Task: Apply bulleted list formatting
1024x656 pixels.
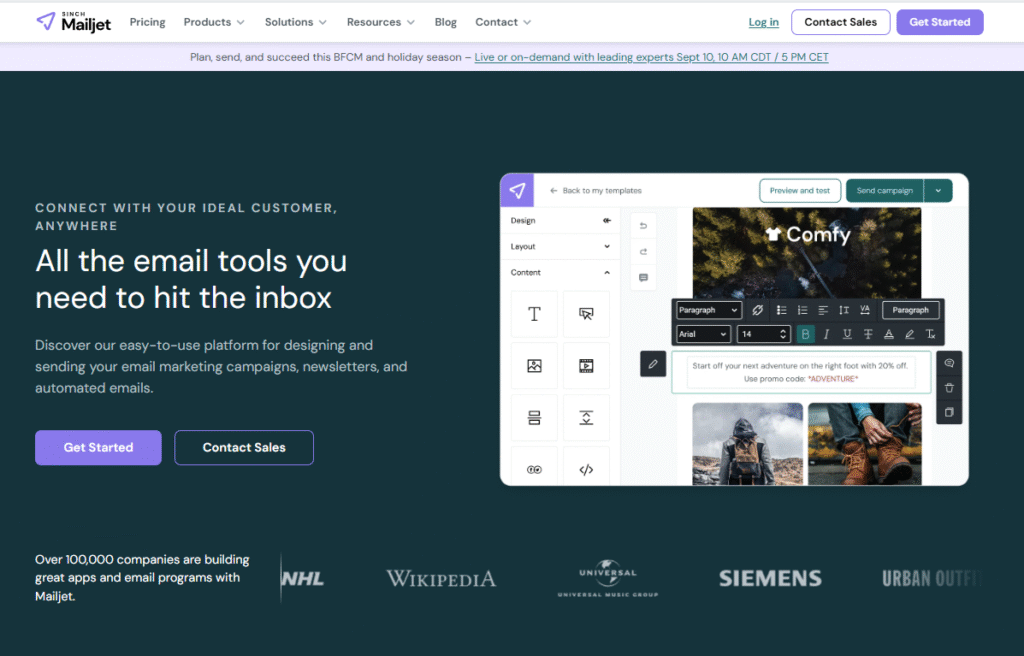Action: coord(781,310)
